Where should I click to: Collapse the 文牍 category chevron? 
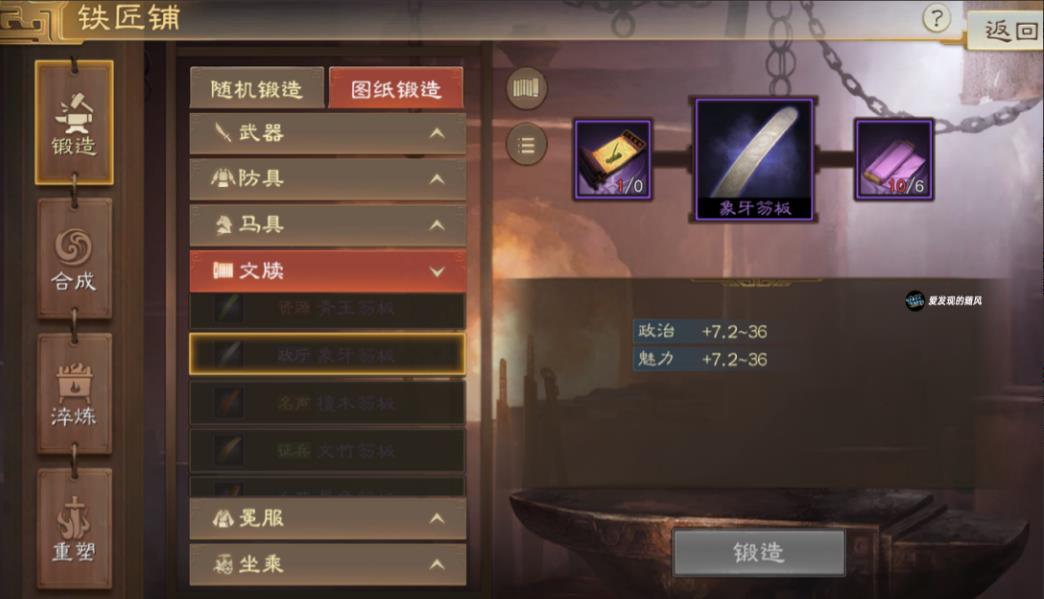point(437,272)
